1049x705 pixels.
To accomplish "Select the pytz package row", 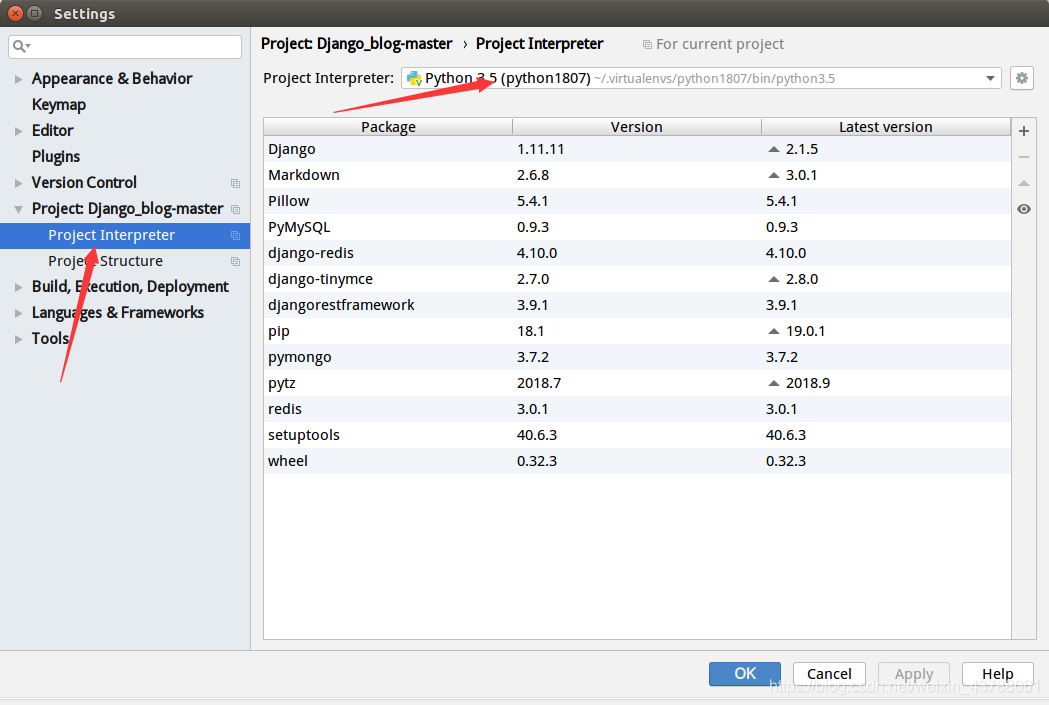I will pyautogui.click(x=637, y=383).
